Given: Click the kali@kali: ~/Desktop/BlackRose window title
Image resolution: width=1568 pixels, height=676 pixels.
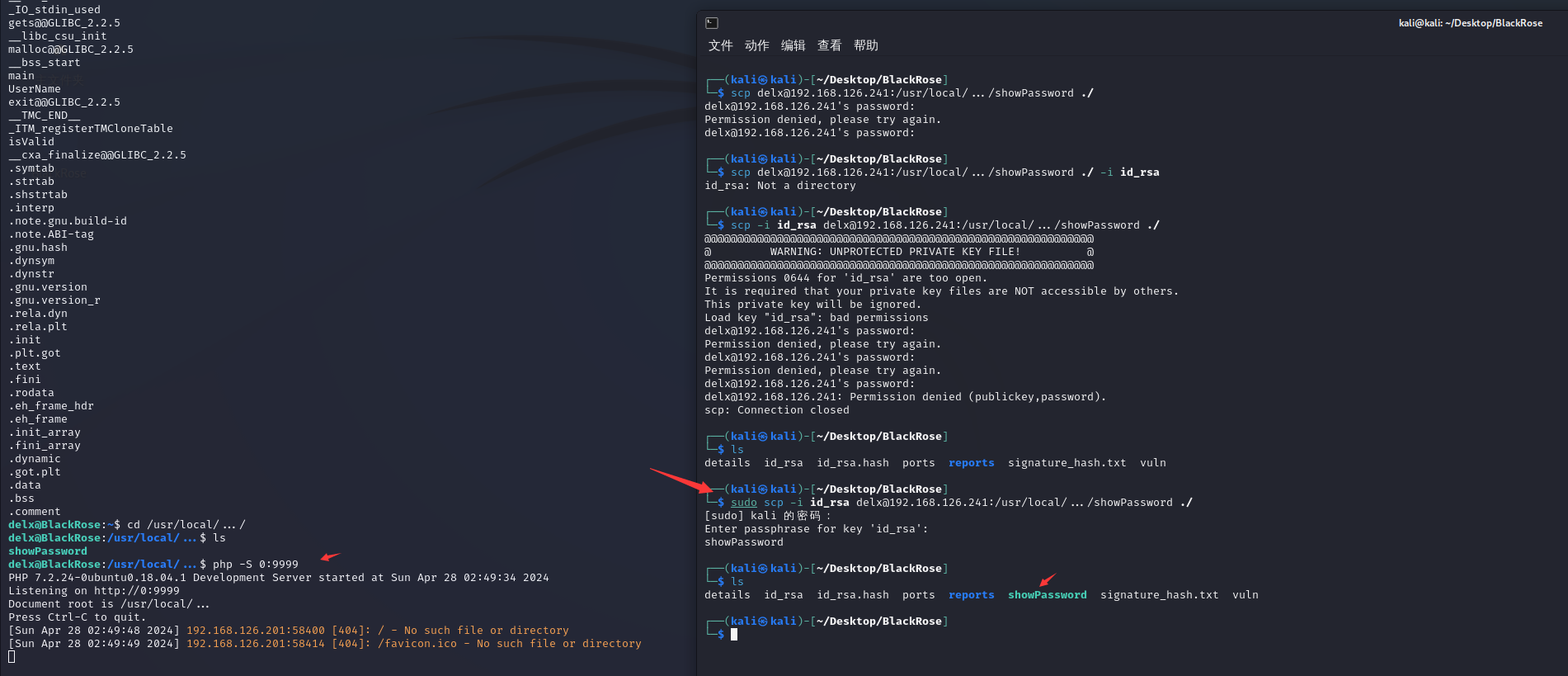Looking at the screenshot, I should coord(1470,23).
